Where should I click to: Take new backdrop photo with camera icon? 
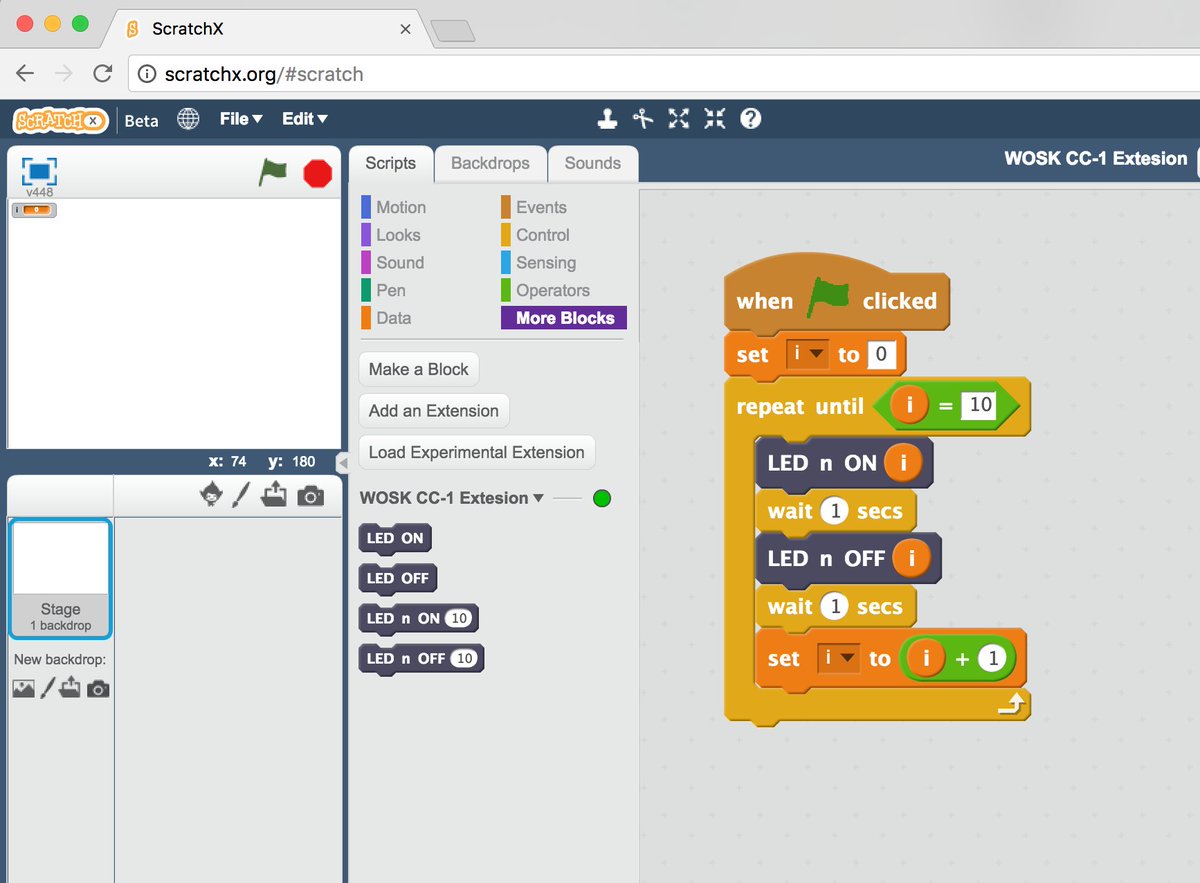(x=98, y=689)
